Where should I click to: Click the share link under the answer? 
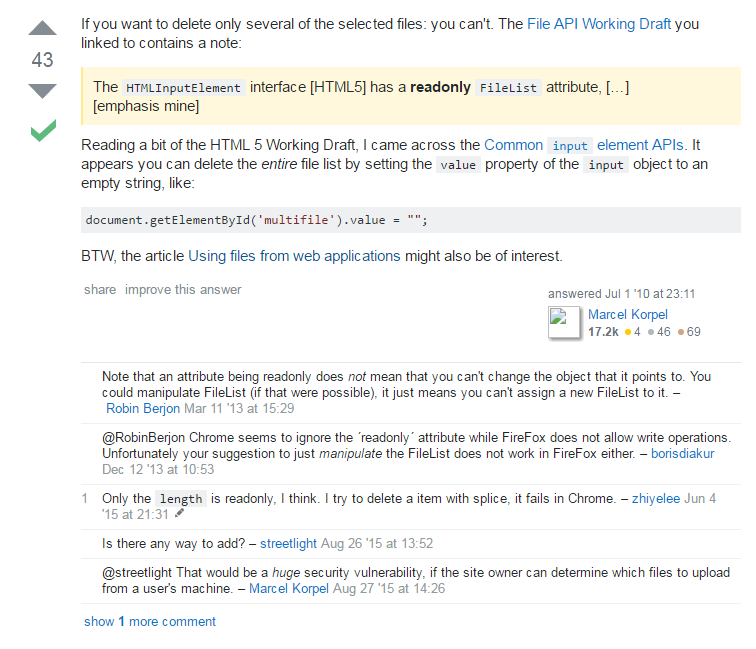point(100,290)
